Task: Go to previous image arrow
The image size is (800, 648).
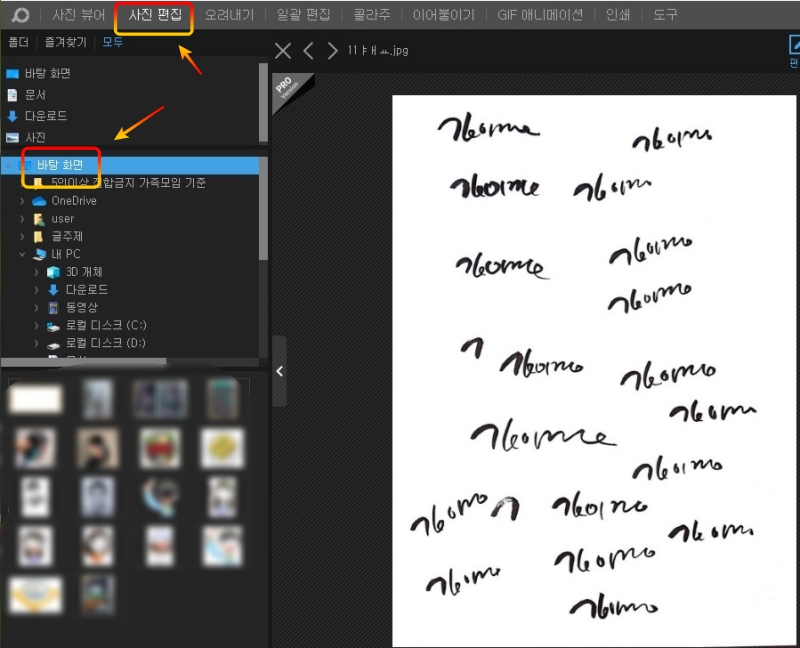Action: point(308,51)
